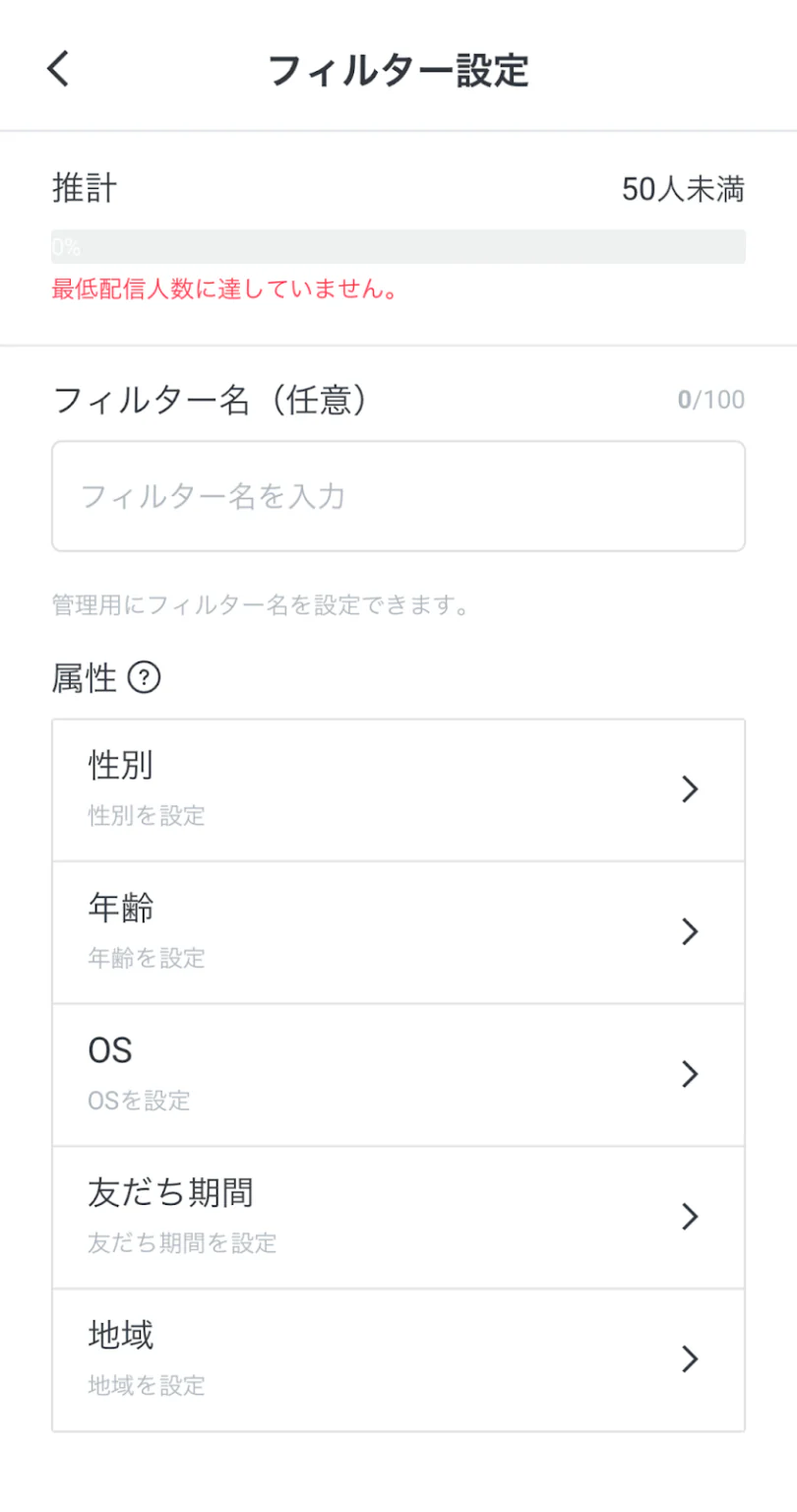Tap the chevron on the 地域 row

(690, 1359)
